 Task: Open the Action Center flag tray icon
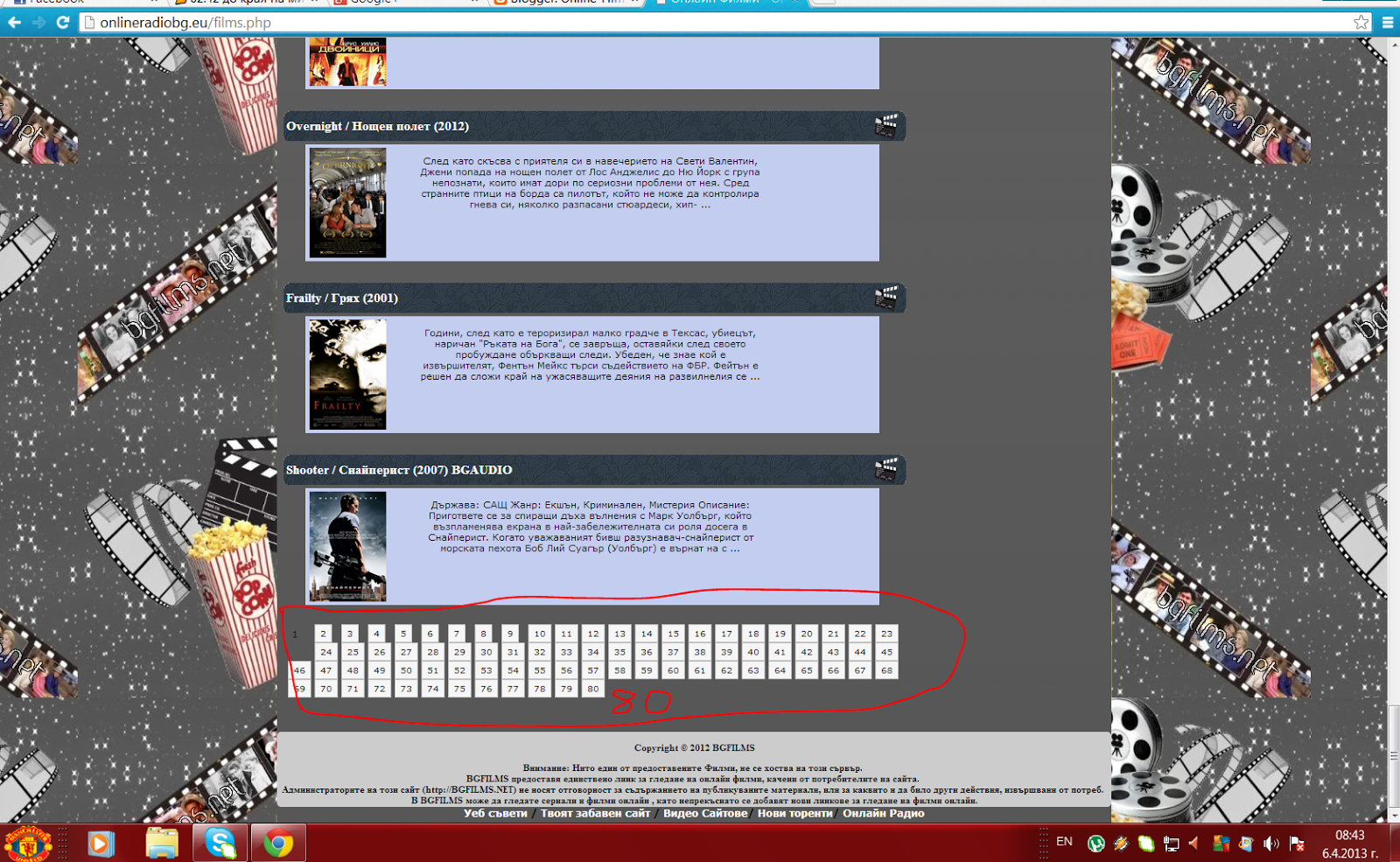click(1297, 844)
